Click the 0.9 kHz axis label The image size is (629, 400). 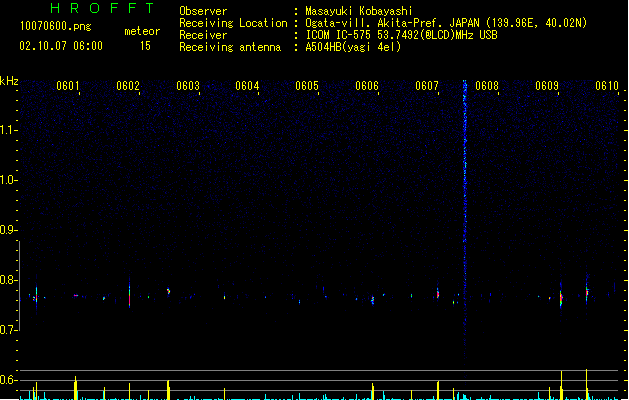coord(9,230)
